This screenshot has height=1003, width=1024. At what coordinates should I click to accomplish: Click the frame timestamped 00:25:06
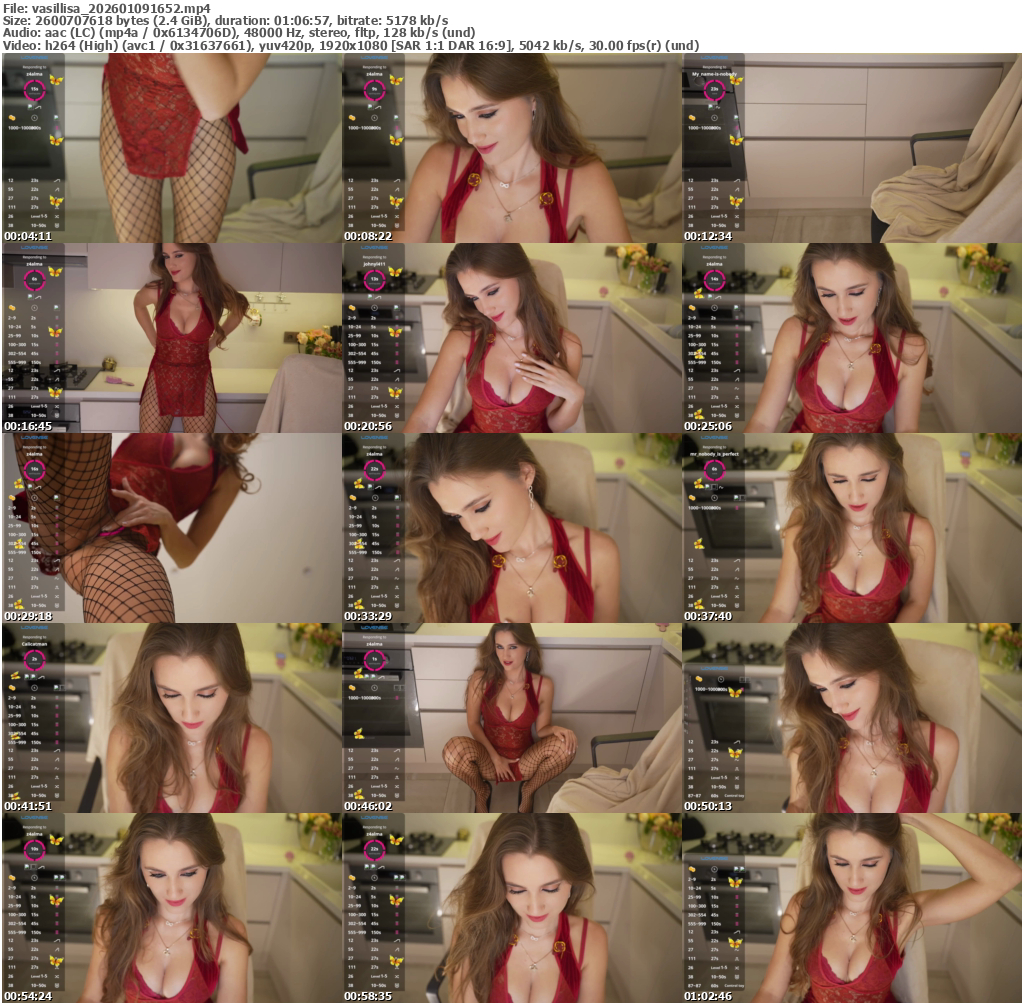(851, 338)
